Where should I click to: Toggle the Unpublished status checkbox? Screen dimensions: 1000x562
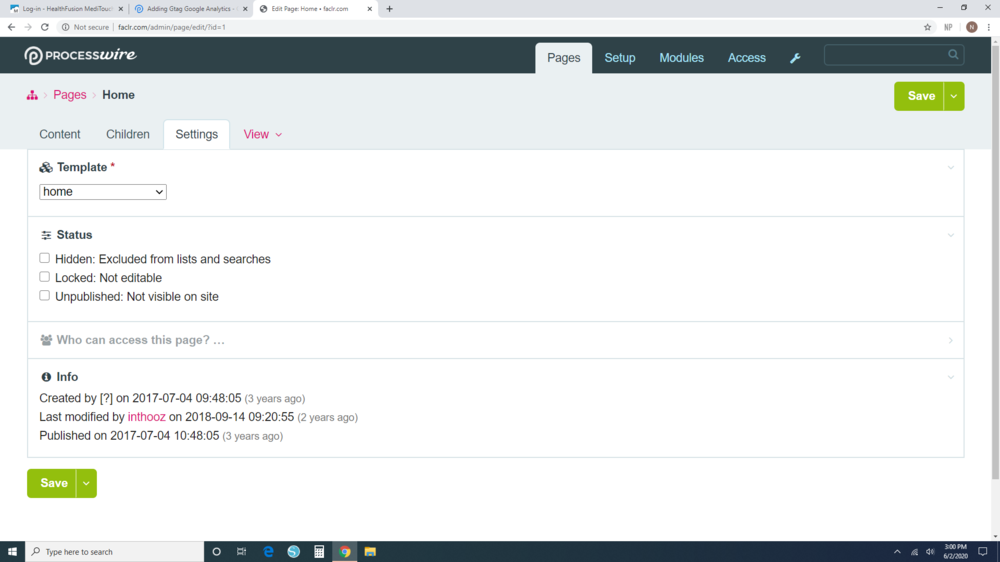pyautogui.click(x=45, y=296)
